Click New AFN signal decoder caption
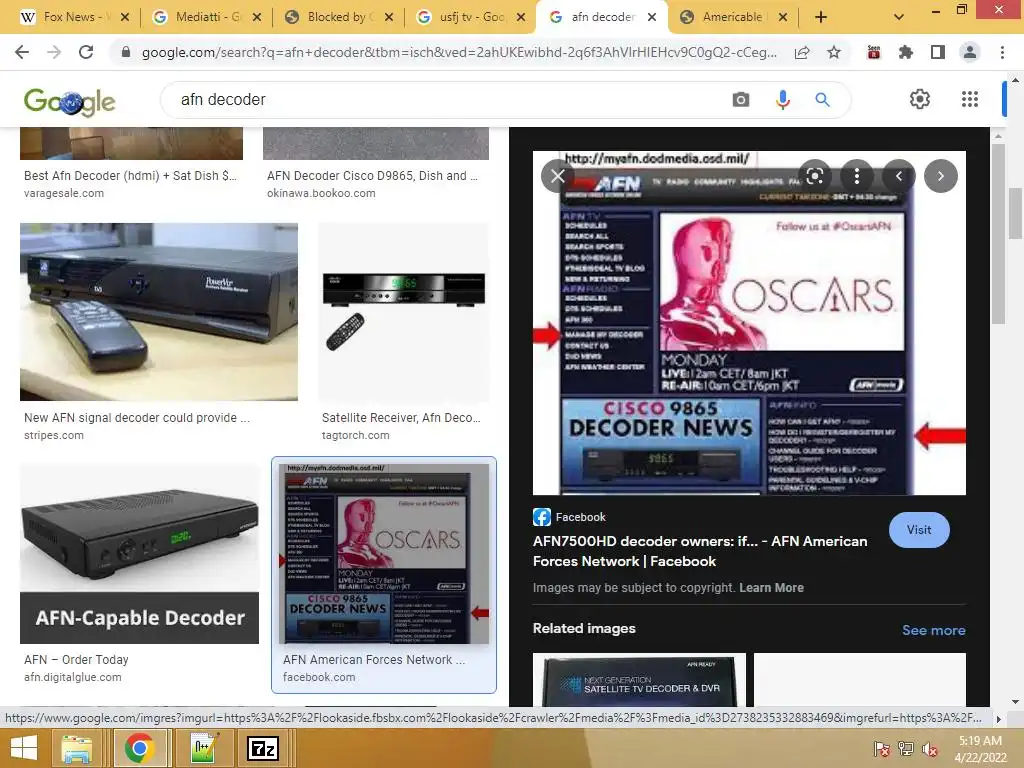The width and height of the screenshot is (1024, 768). pos(136,417)
